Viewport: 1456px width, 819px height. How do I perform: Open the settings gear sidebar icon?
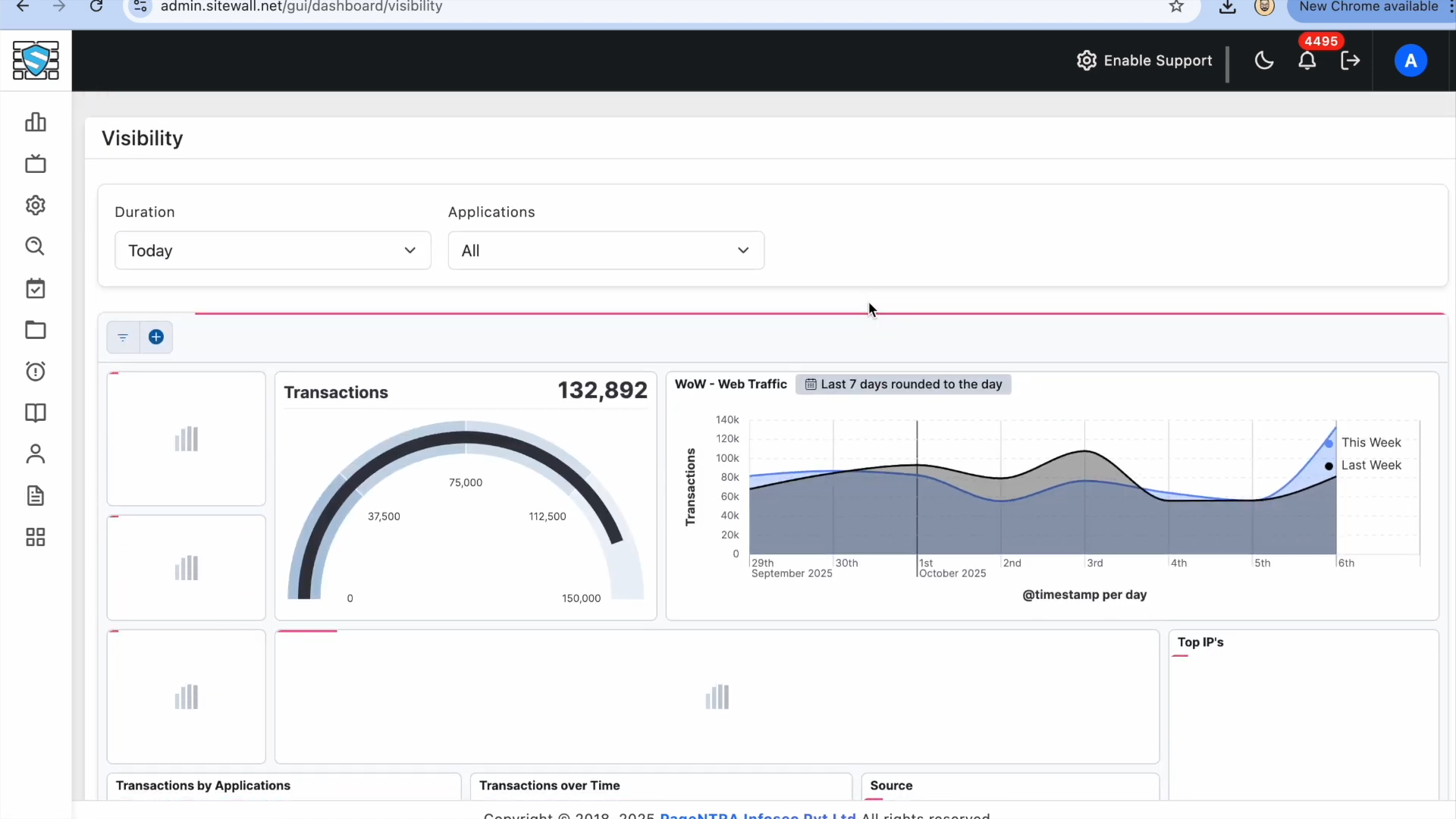click(36, 206)
